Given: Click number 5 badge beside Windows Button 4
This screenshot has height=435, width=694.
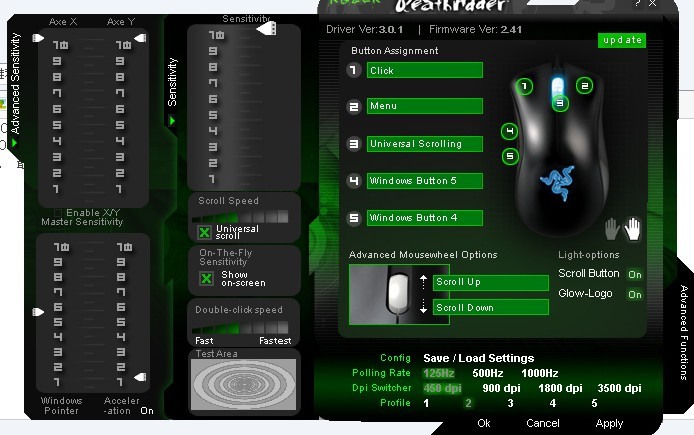Looking at the screenshot, I should click(x=354, y=218).
